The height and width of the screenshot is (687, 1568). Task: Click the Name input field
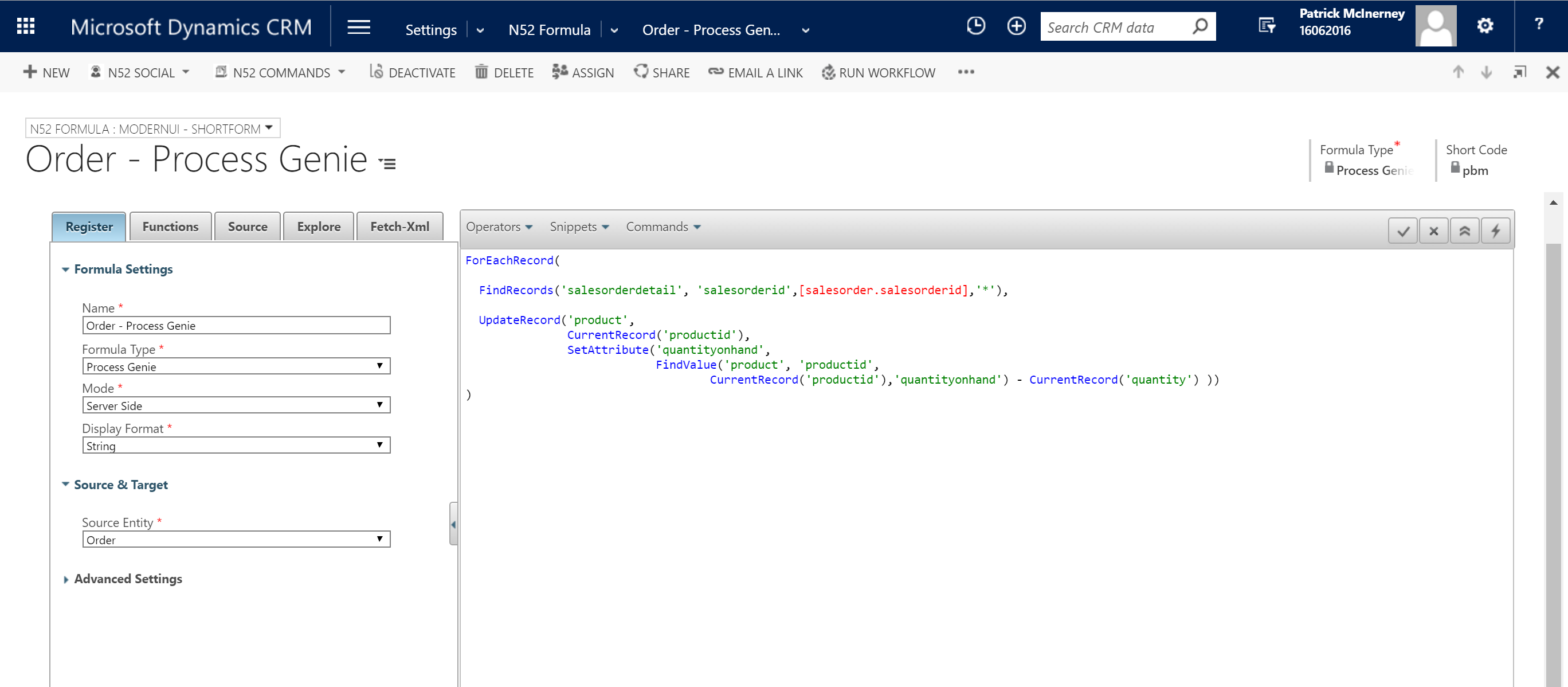236,325
